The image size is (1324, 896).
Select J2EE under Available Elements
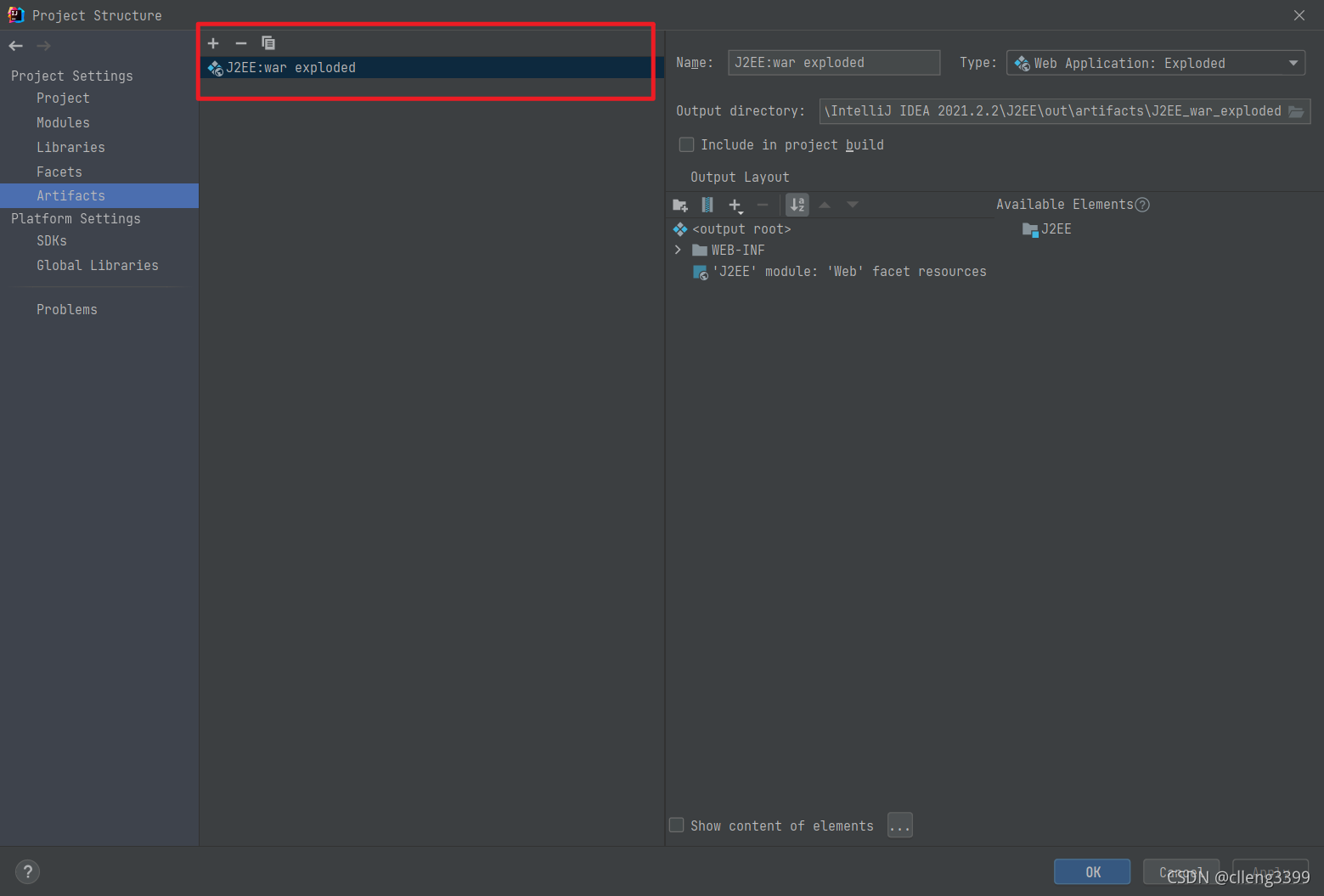coord(1047,229)
